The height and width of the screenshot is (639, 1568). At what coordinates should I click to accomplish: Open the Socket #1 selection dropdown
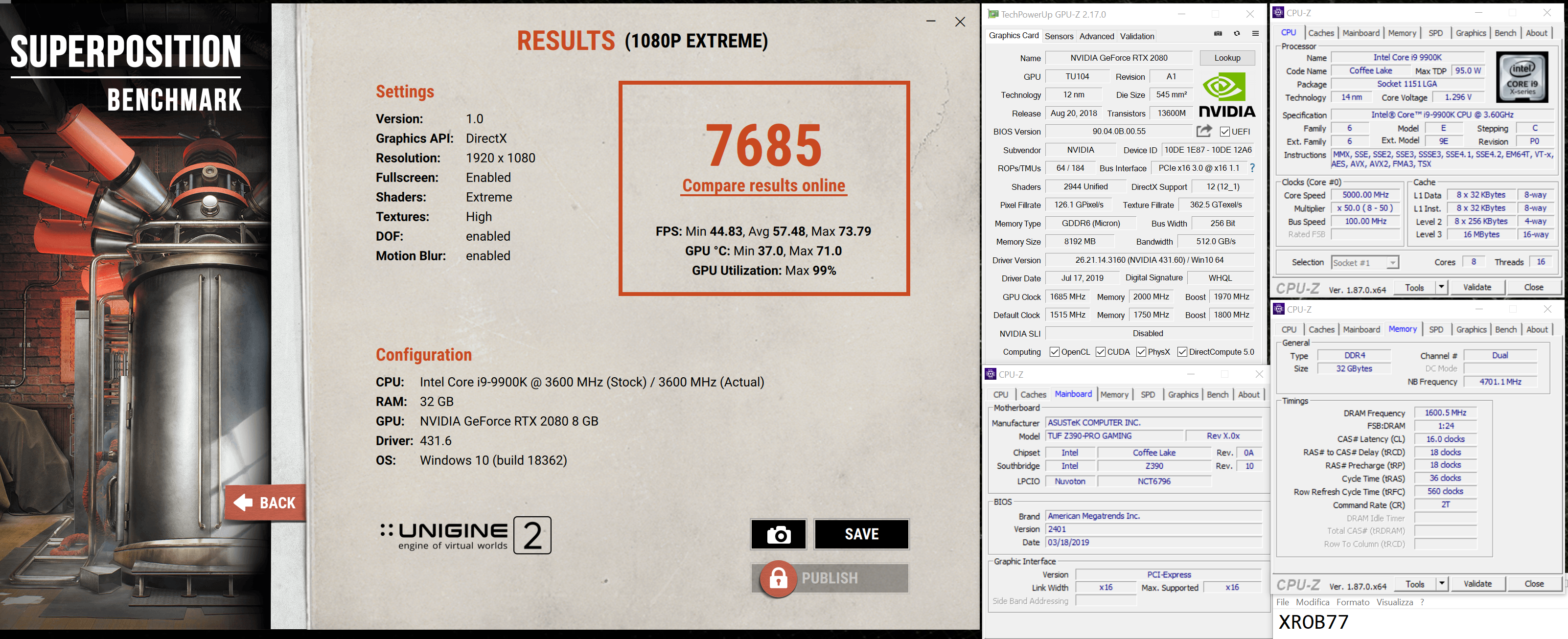(1392, 263)
